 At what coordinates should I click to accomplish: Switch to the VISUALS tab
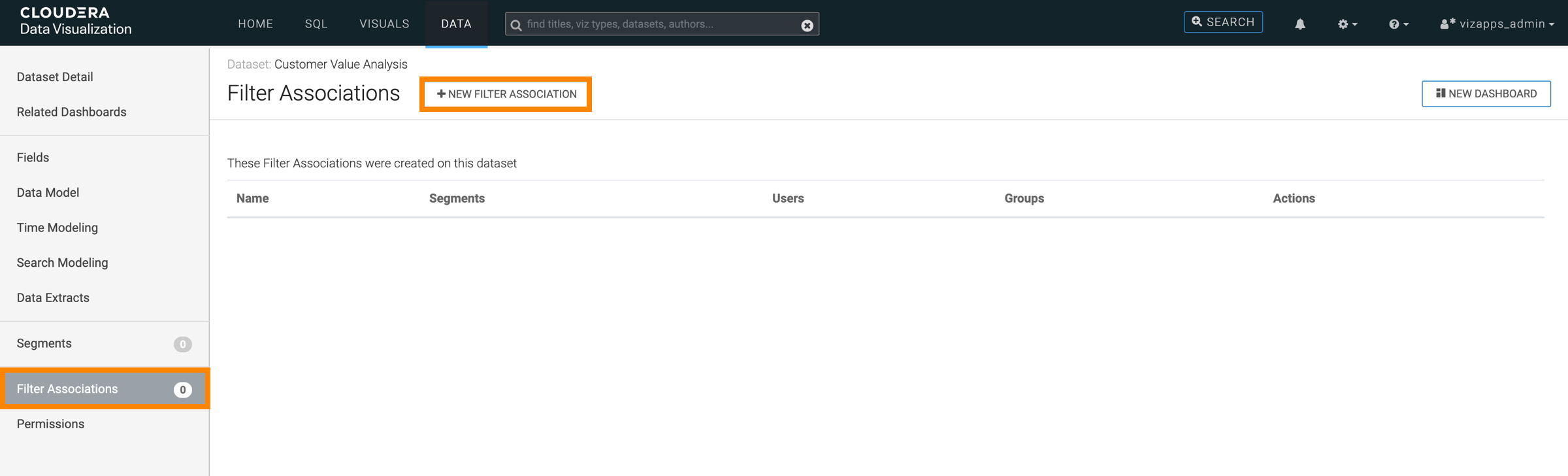point(384,24)
